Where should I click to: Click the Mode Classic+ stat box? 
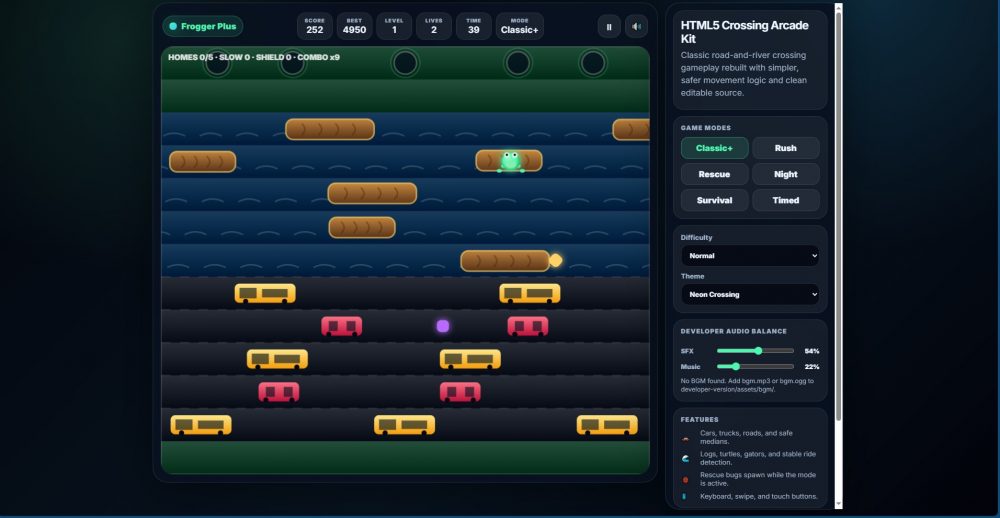click(x=520, y=26)
